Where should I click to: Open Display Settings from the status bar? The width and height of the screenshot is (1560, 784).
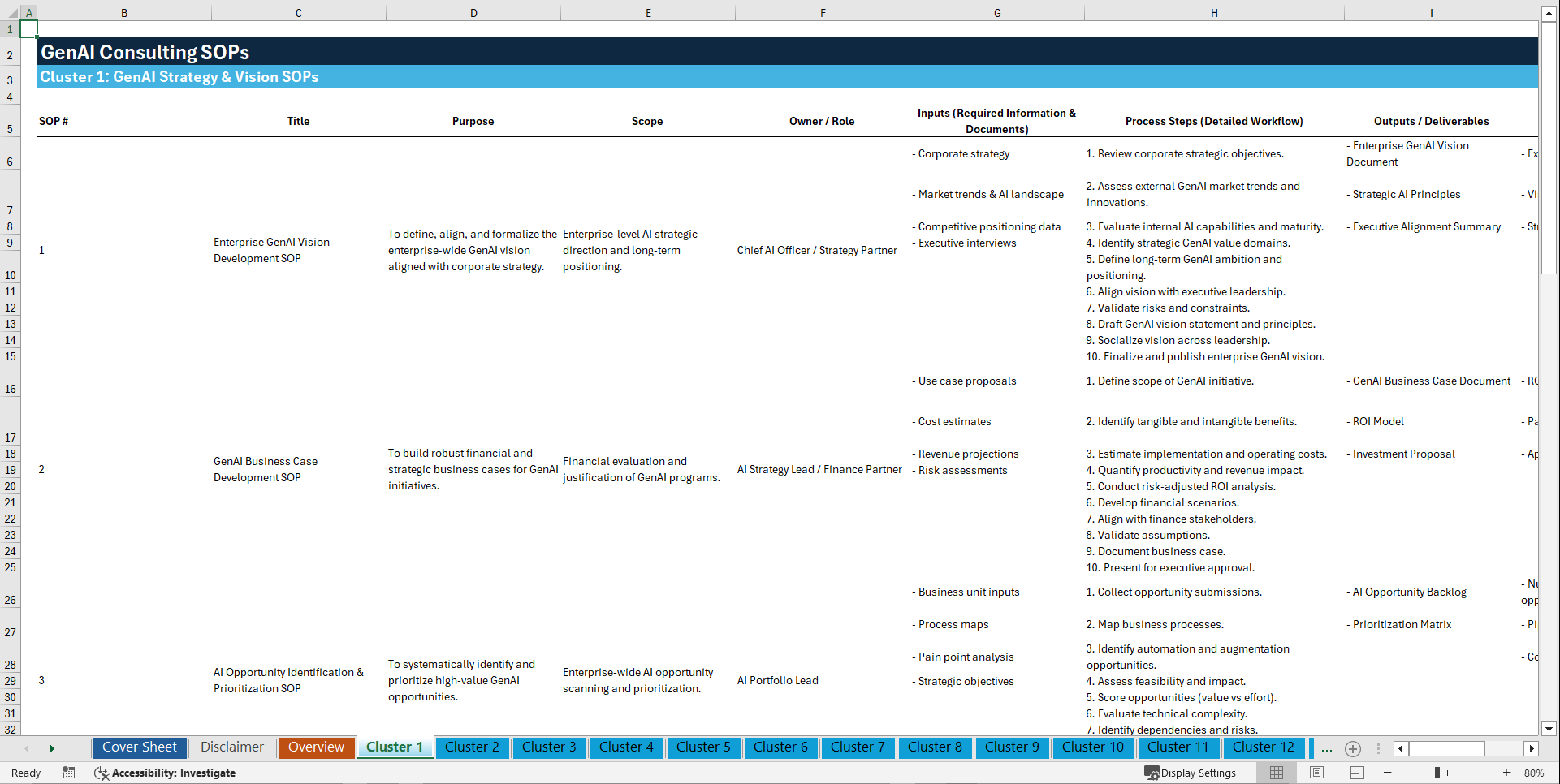coord(1191,773)
